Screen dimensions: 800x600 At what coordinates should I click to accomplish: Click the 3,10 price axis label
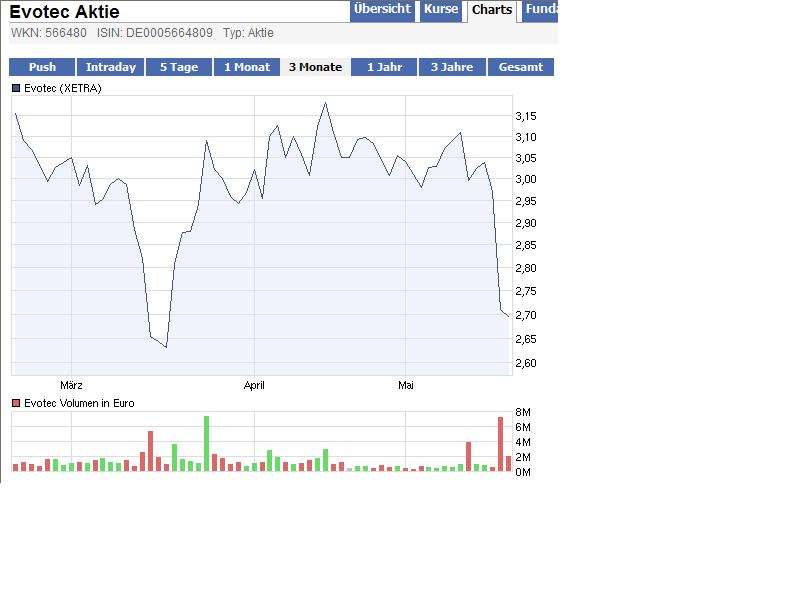(x=526, y=137)
